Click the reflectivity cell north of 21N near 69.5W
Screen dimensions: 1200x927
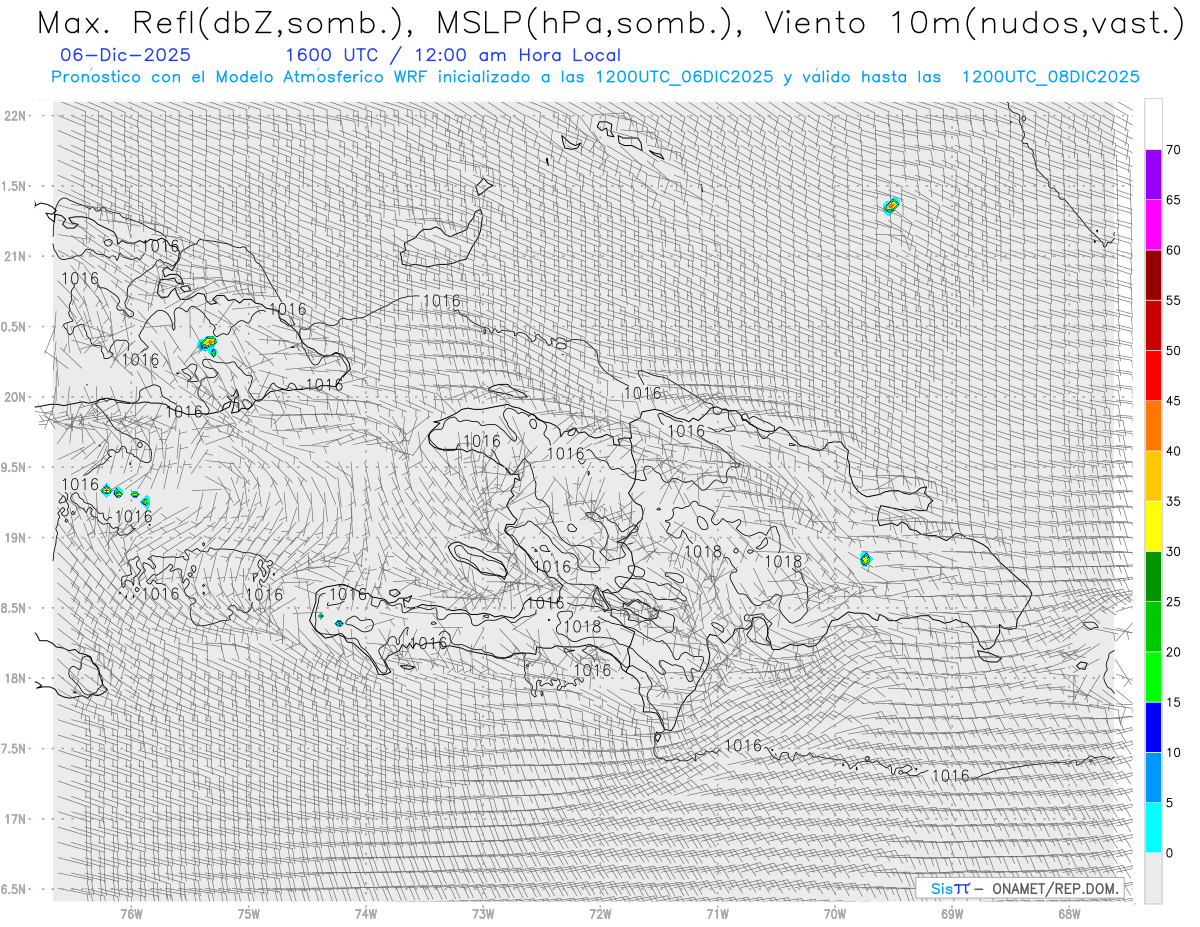coord(891,206)
